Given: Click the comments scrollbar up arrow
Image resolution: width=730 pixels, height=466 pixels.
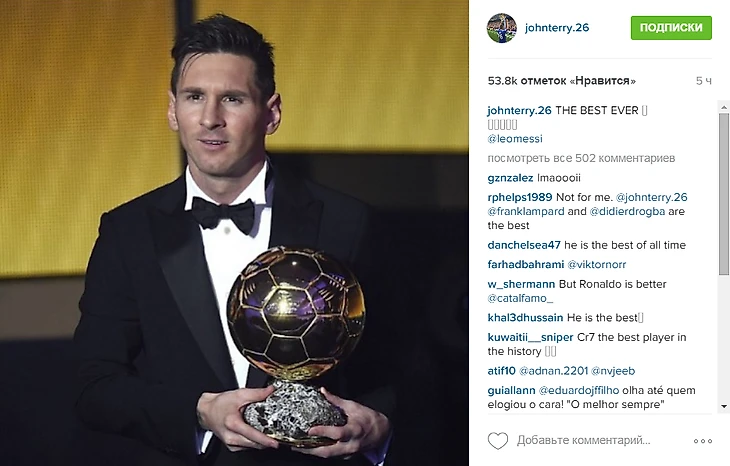Looking at the screenshot, I should click(x=724, y=107).
